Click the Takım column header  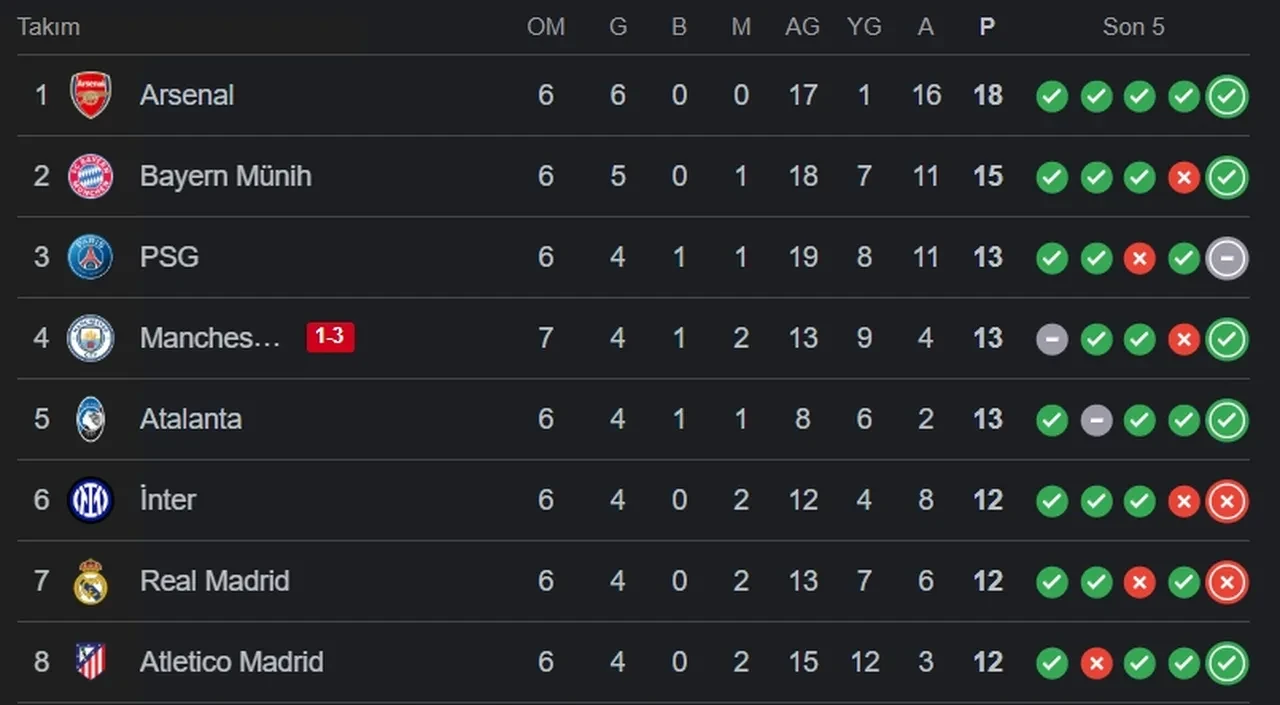(48, 27)
